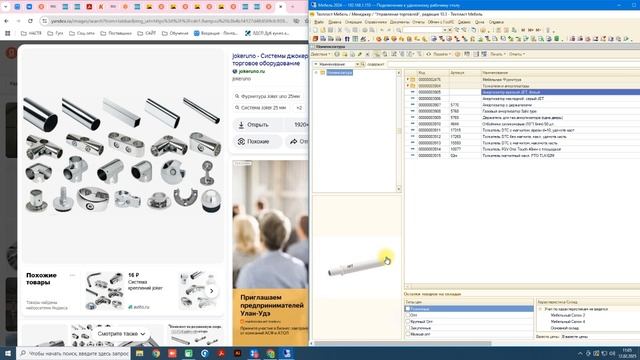Select the 'Система joker 25 мм' suggestion

pyautogui.click(x=261, y=108)
